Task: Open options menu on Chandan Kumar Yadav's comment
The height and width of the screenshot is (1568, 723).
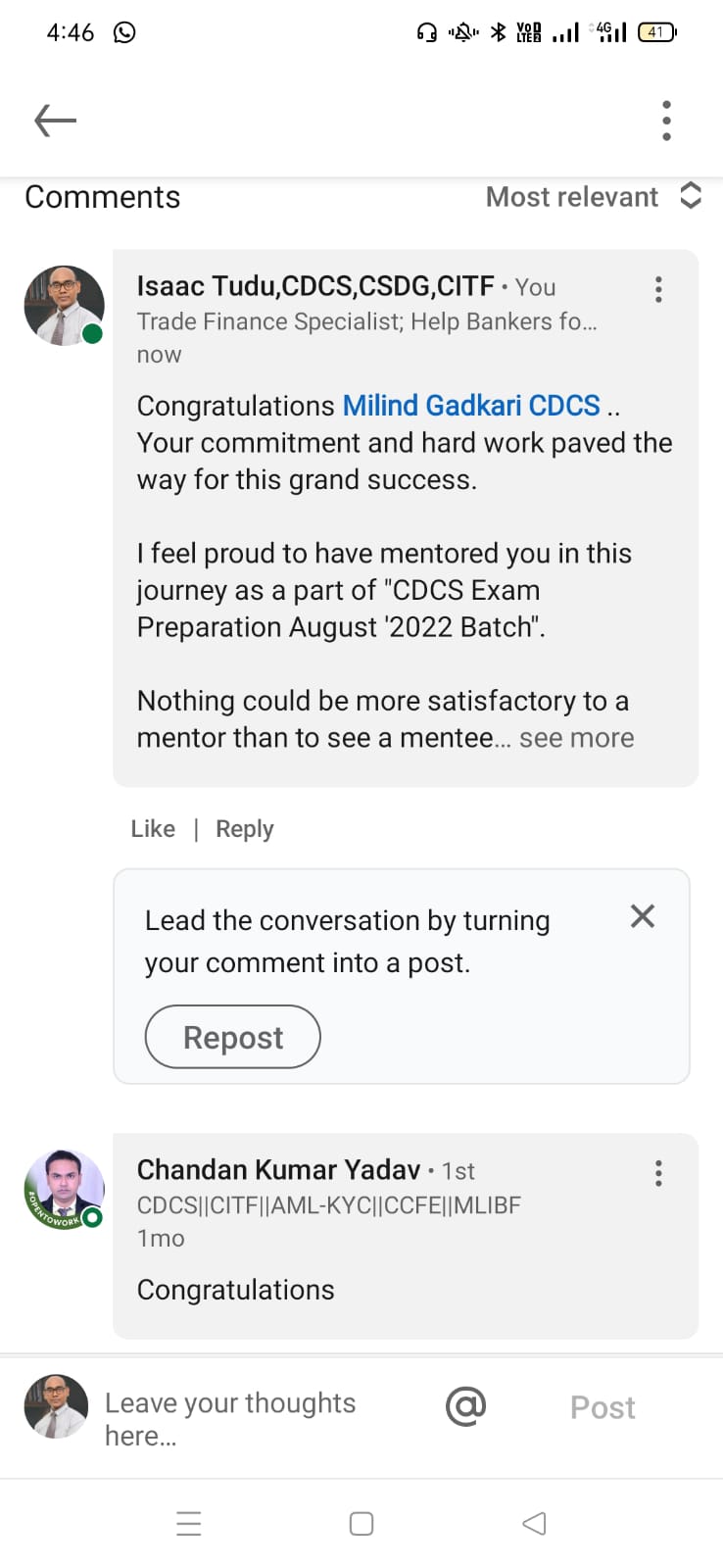Action: pos(658,1173)
